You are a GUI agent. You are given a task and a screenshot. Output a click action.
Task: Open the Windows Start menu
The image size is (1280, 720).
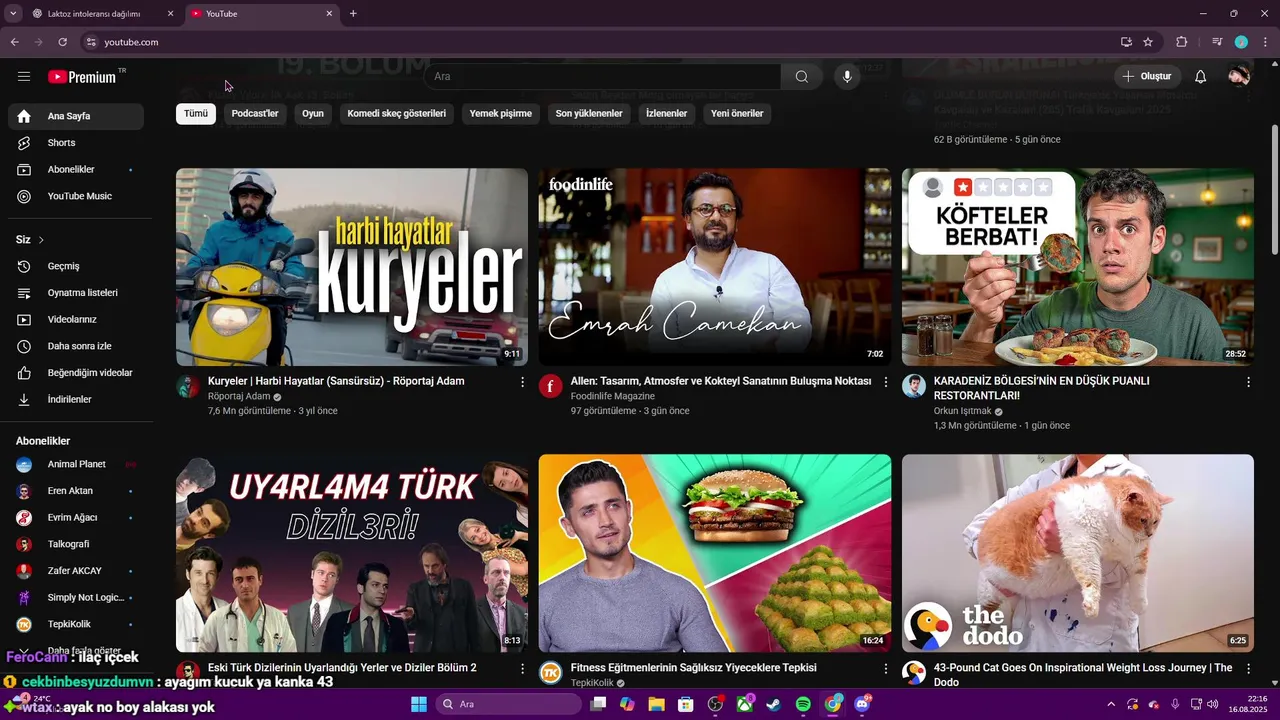point(419,704)
